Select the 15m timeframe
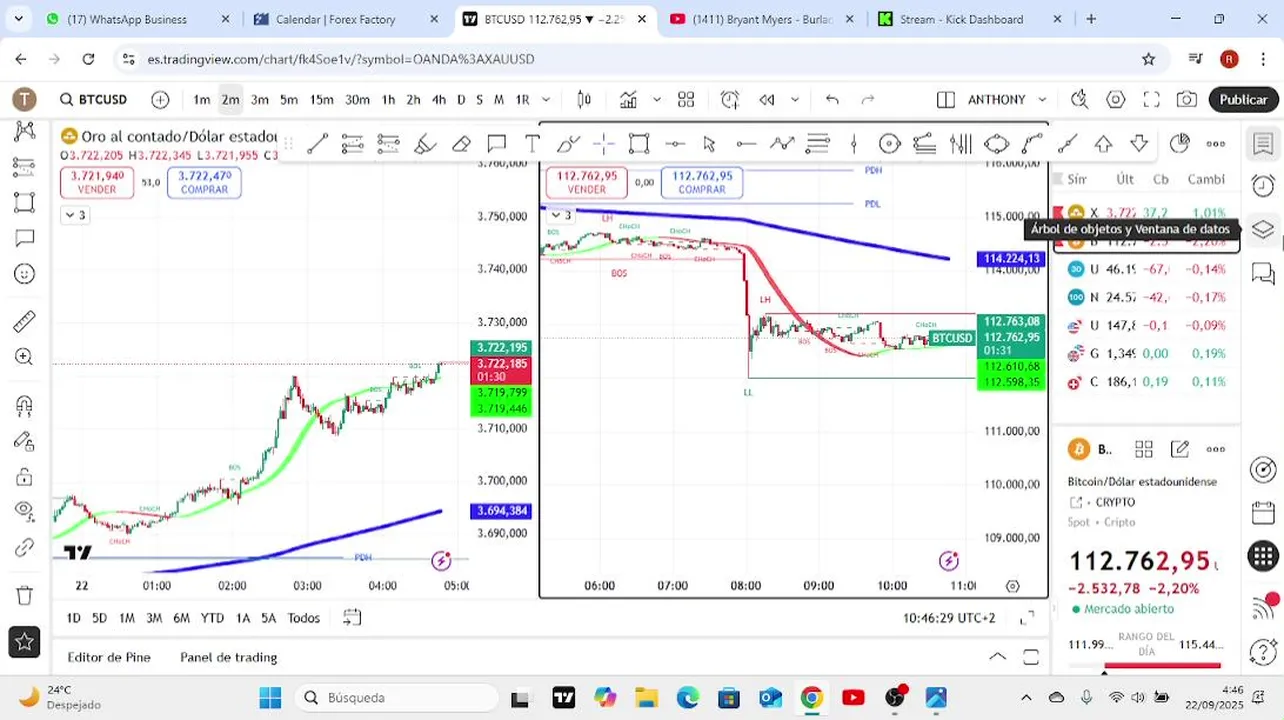Viewport: 1284px width, 720px height. click(321, 99)
